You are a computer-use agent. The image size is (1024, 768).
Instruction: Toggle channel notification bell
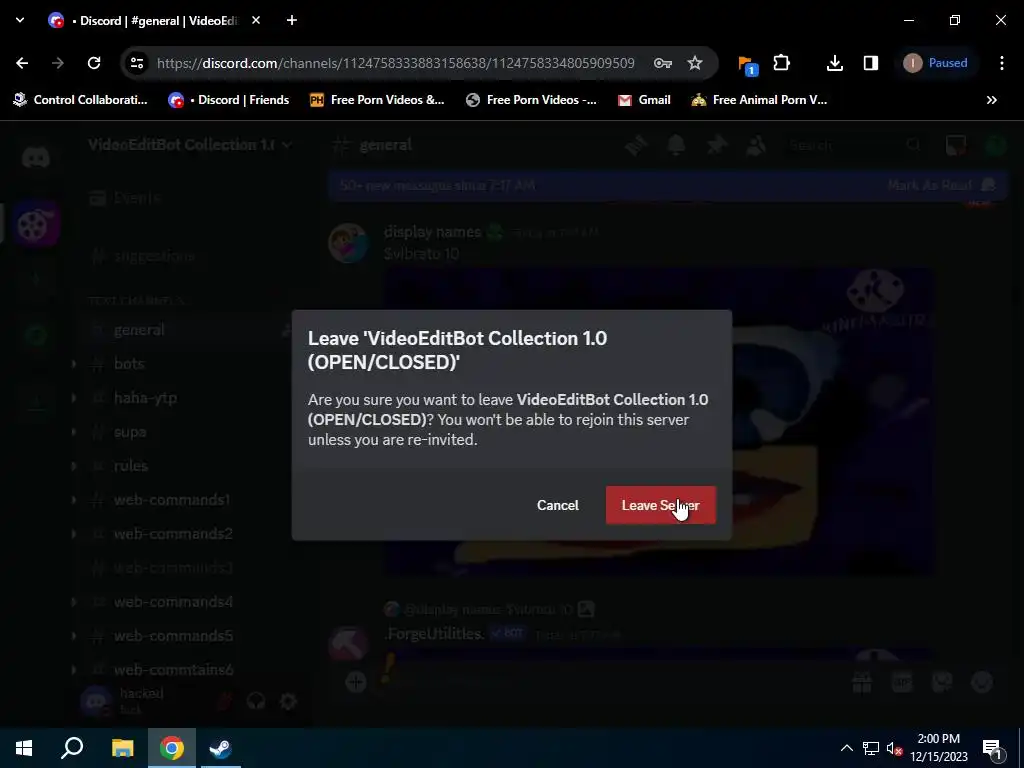676,145
